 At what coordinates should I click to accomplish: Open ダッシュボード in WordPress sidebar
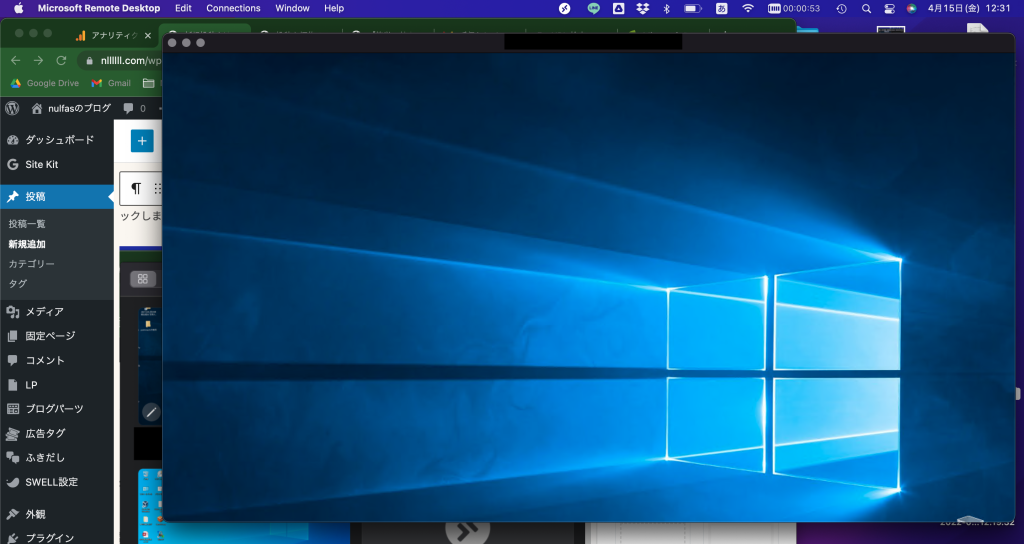pyautogui.click(x=57, y=140)
